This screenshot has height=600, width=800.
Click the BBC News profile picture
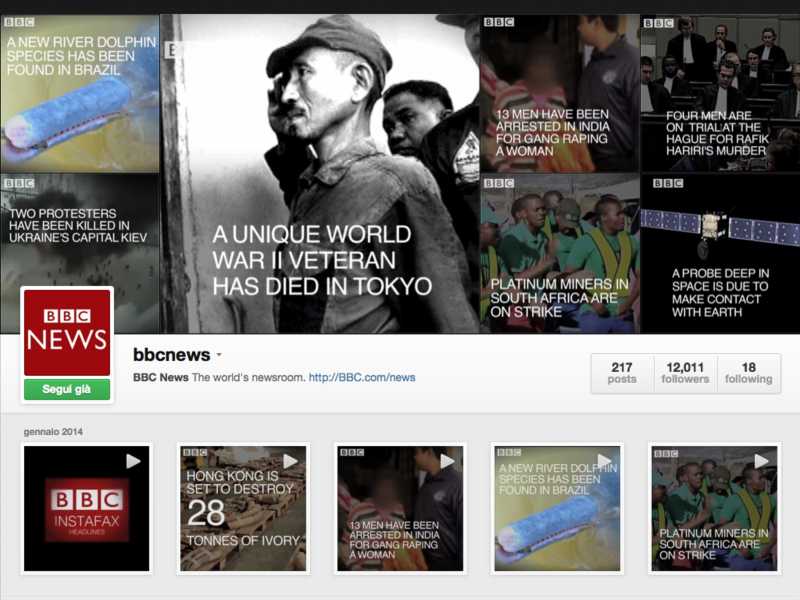pyautogui.click(x=67, y=332)
